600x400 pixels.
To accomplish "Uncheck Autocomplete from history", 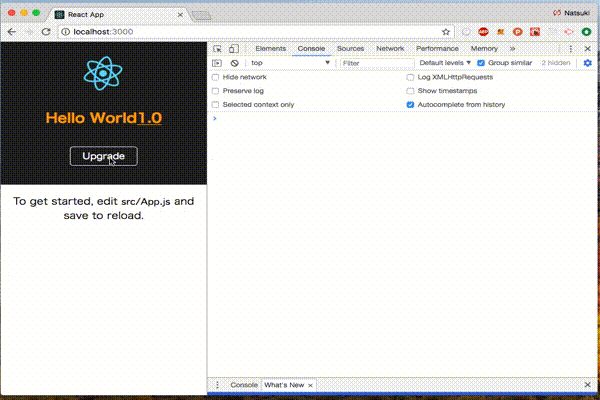I will pyautogui.click(x=410, y=104).
